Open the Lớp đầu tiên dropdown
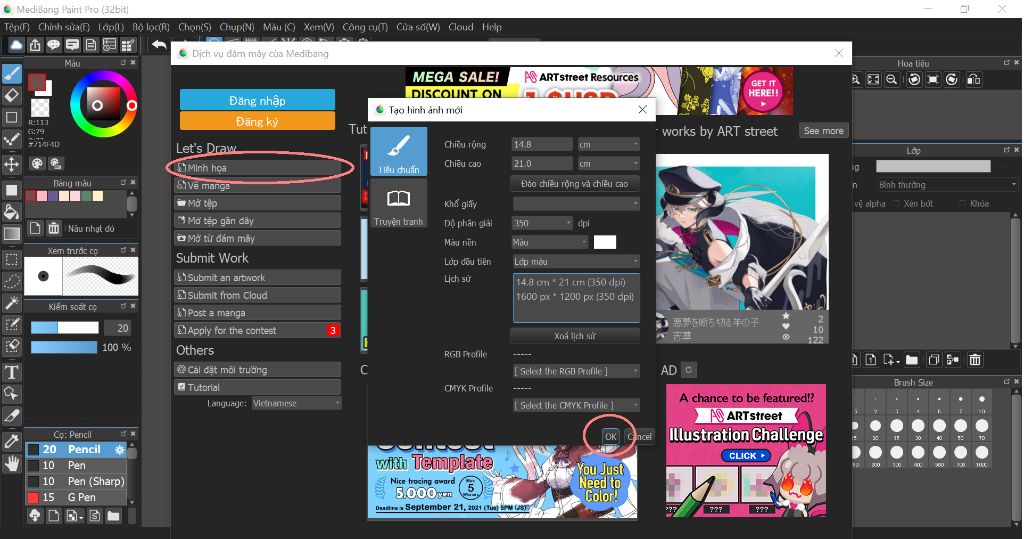The width and height of the screenshot is (1024, 539). tap(575, 261)
